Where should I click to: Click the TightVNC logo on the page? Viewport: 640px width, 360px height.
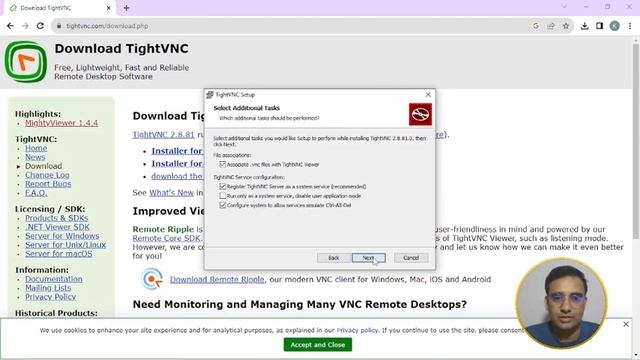pos(26,62)
